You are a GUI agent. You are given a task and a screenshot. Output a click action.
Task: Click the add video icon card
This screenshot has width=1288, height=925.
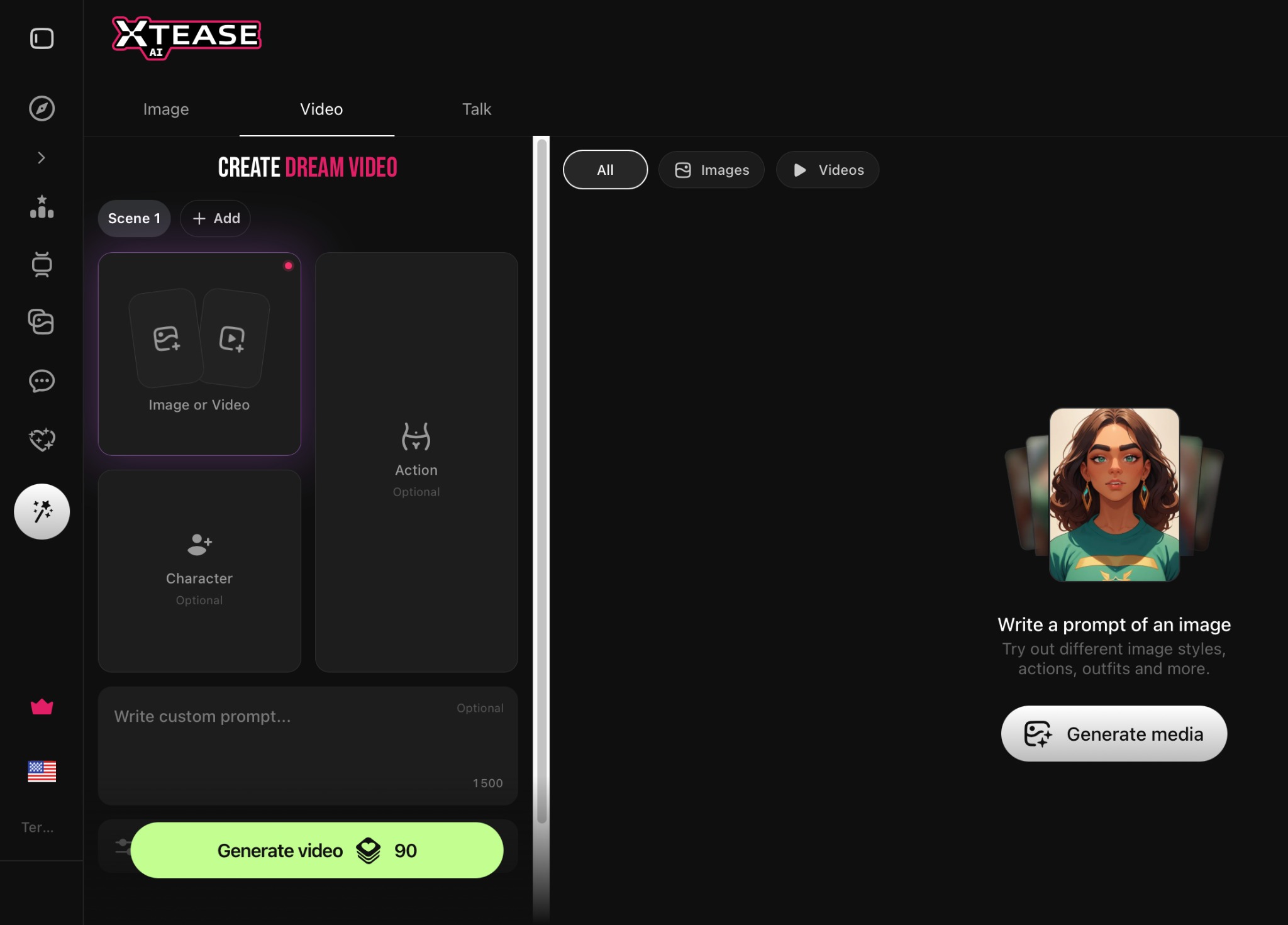[233, 338]
